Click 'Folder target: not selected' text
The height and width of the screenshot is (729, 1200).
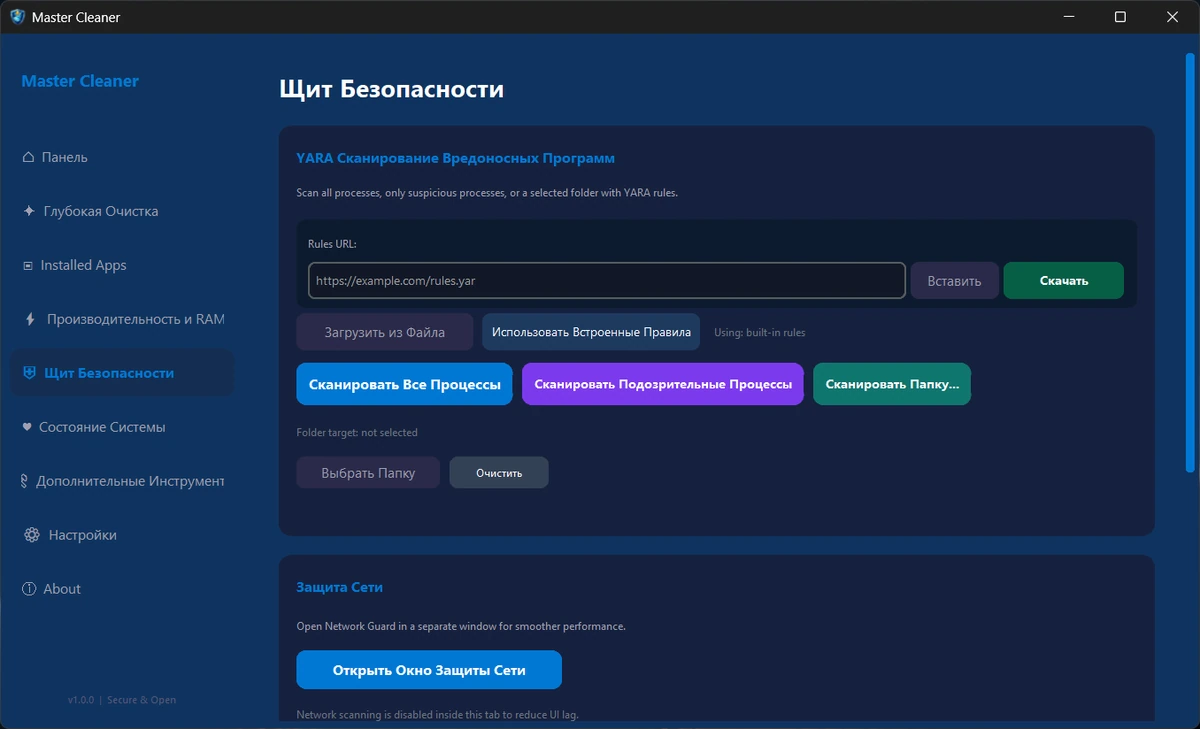(x=357, y=433)
